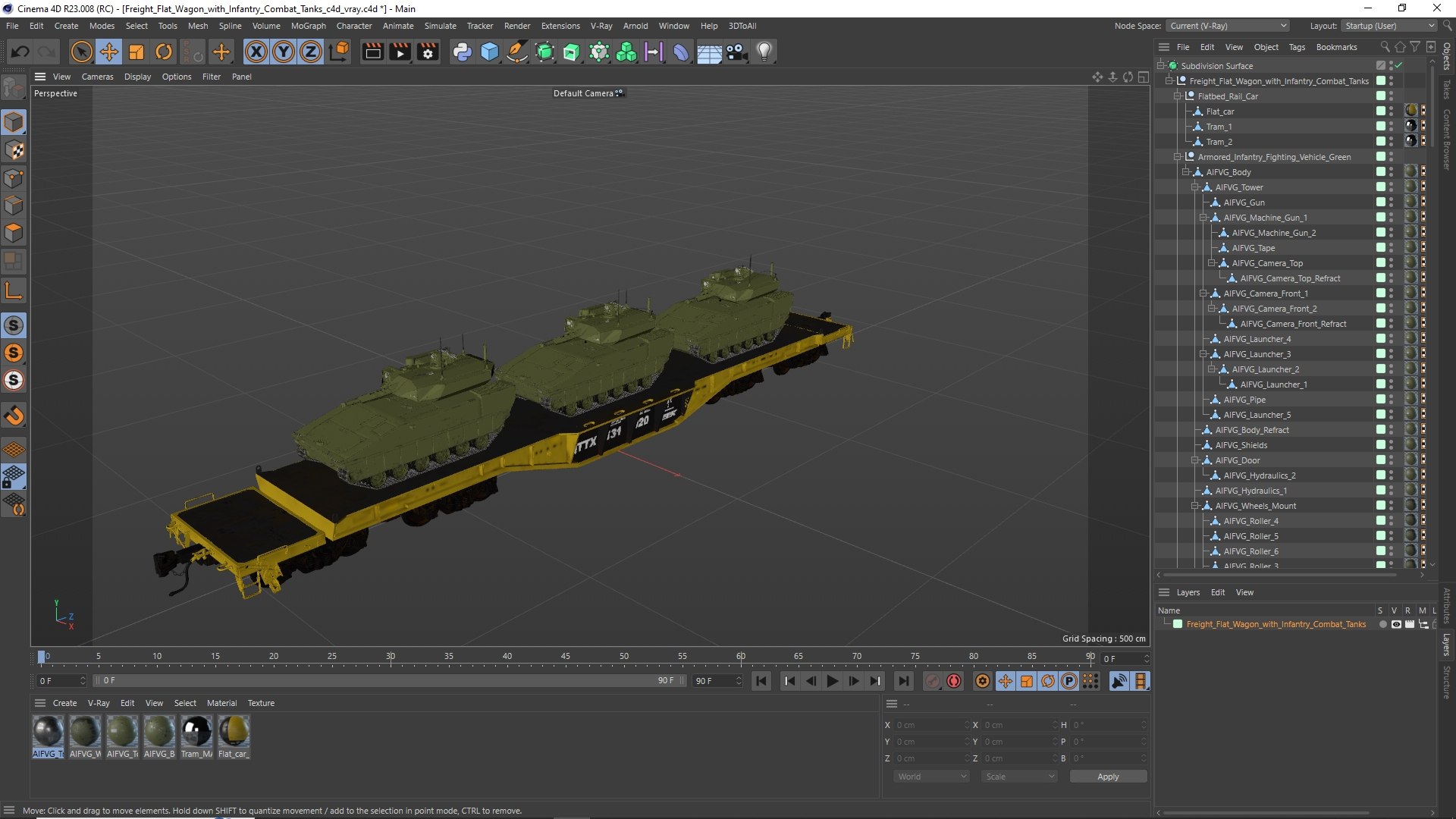The height and width of the screenshot is (819, 1456).
Task: Click the X position input field
Action: [932, 725]
